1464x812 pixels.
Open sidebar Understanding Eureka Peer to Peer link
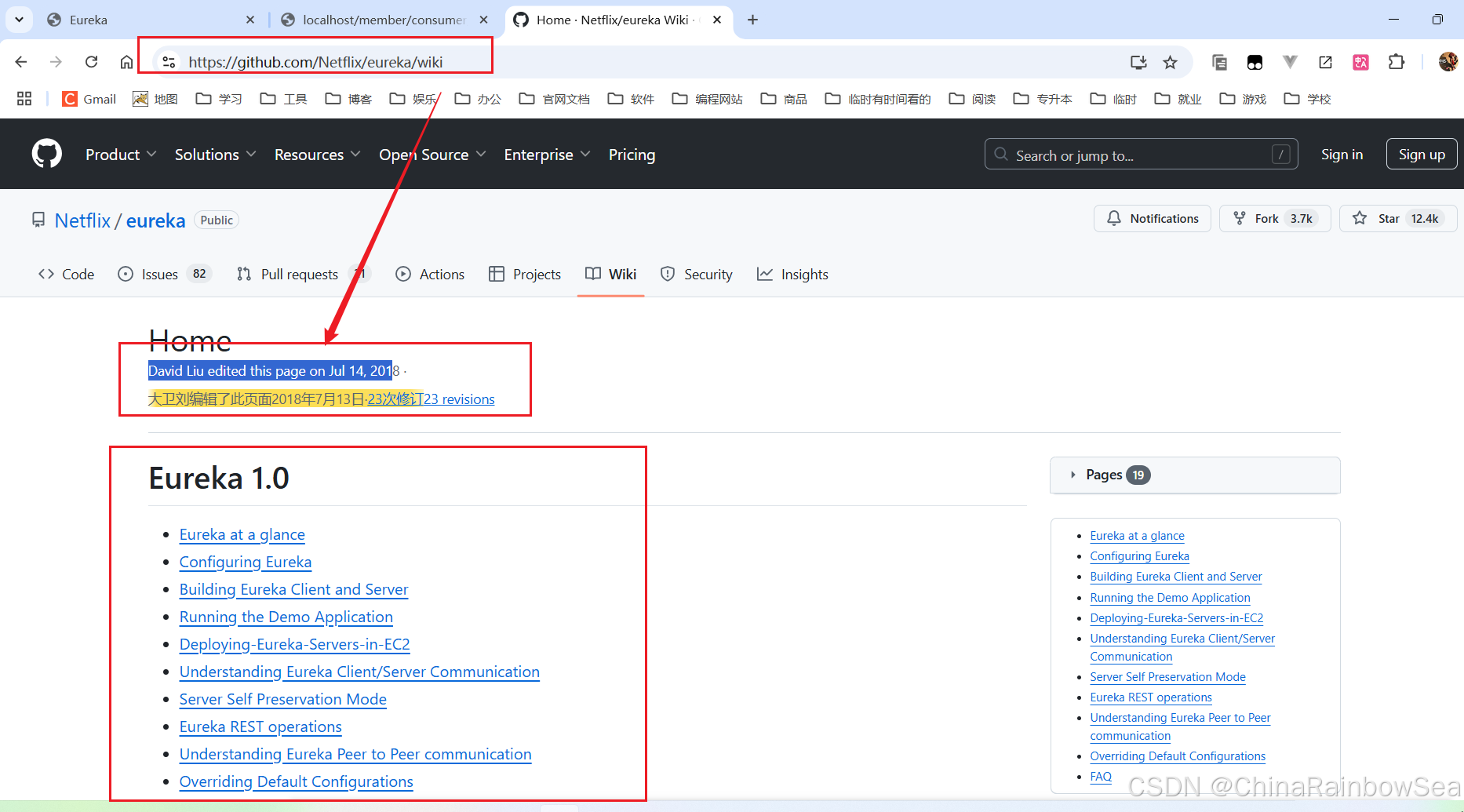(1180, 726)
